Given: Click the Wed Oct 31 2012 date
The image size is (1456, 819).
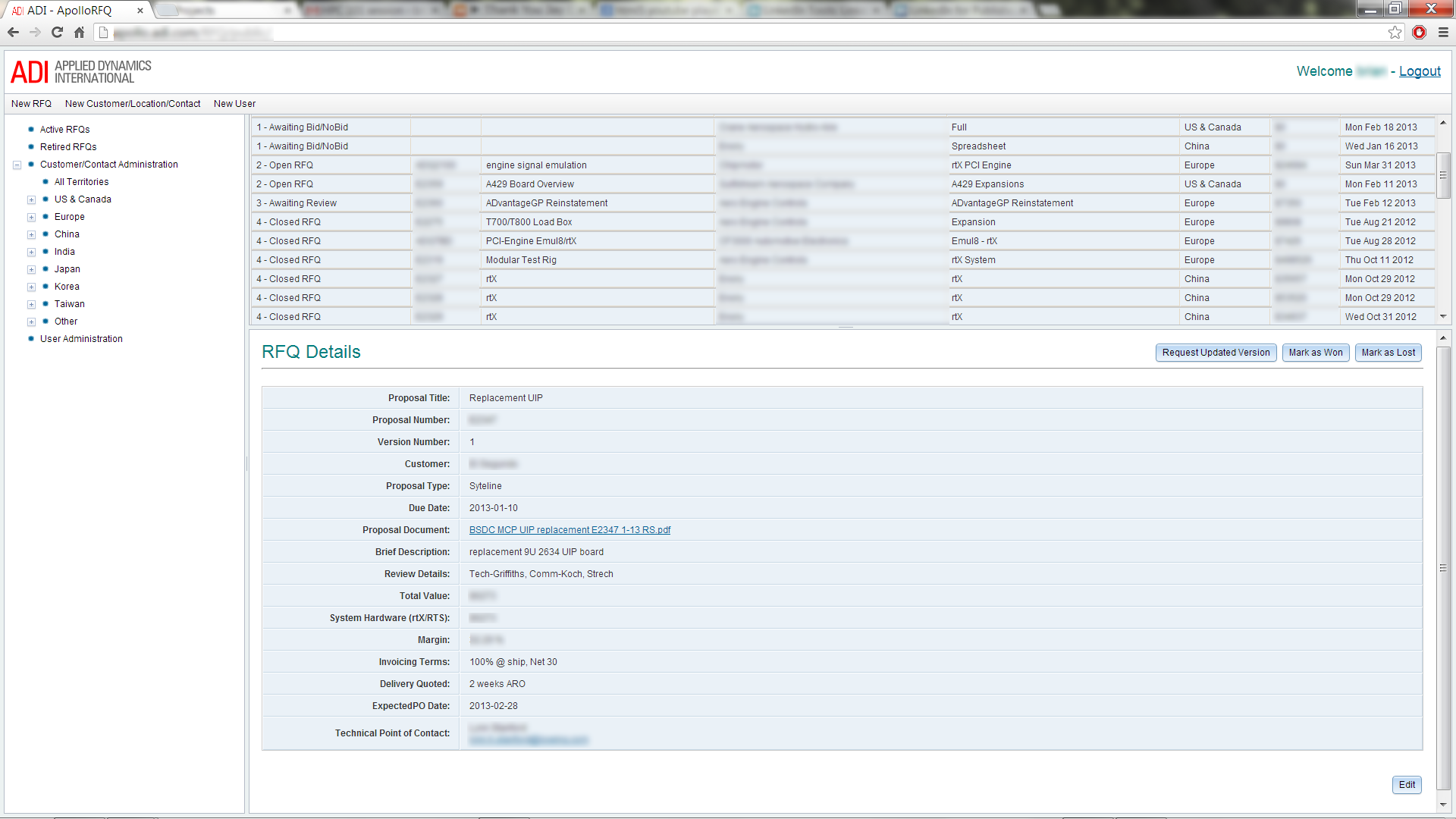Looking at the screenshot, I should click(x=1380, y=317).
